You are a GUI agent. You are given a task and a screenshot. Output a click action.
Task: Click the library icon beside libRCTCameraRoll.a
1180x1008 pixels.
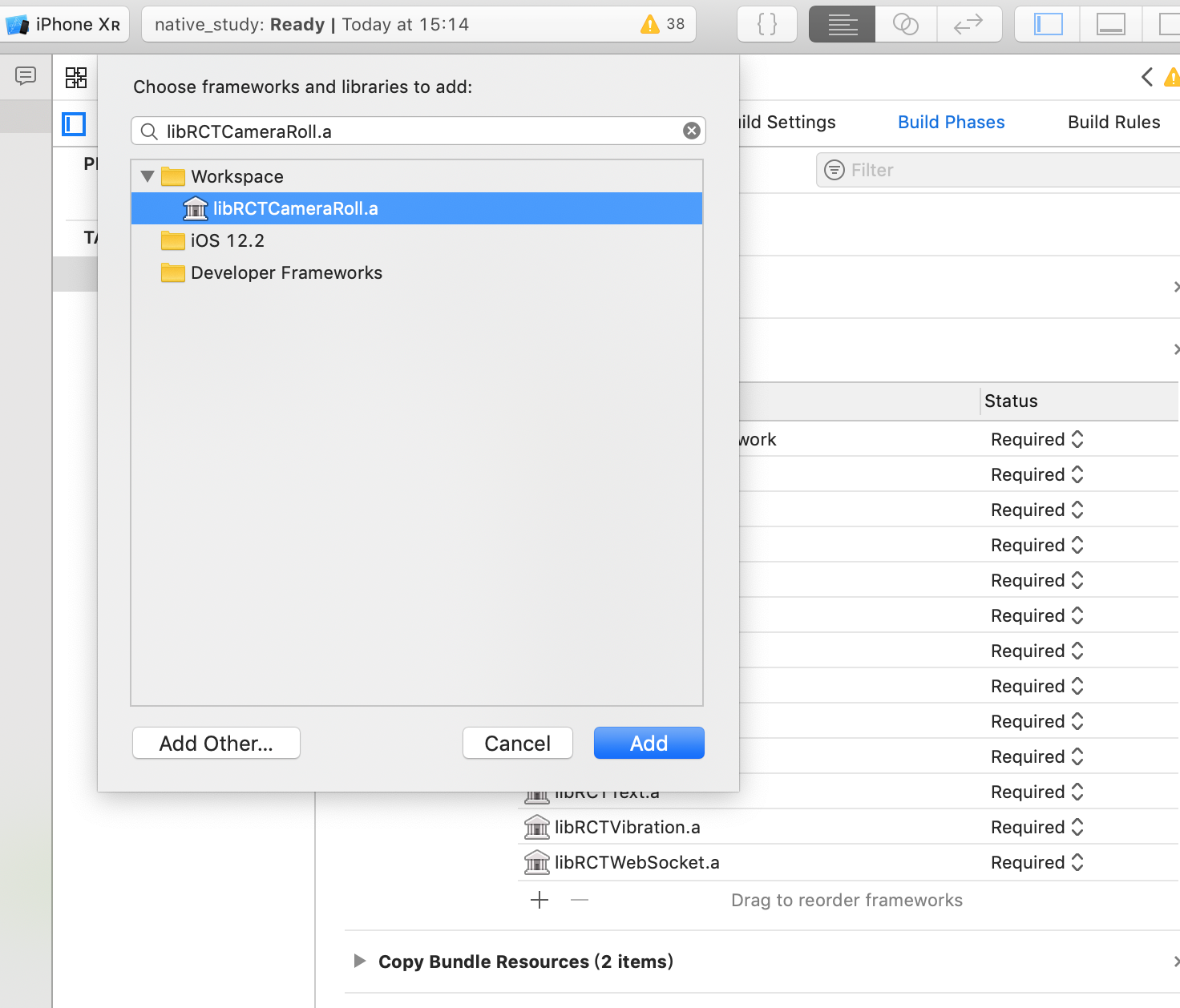196,208
